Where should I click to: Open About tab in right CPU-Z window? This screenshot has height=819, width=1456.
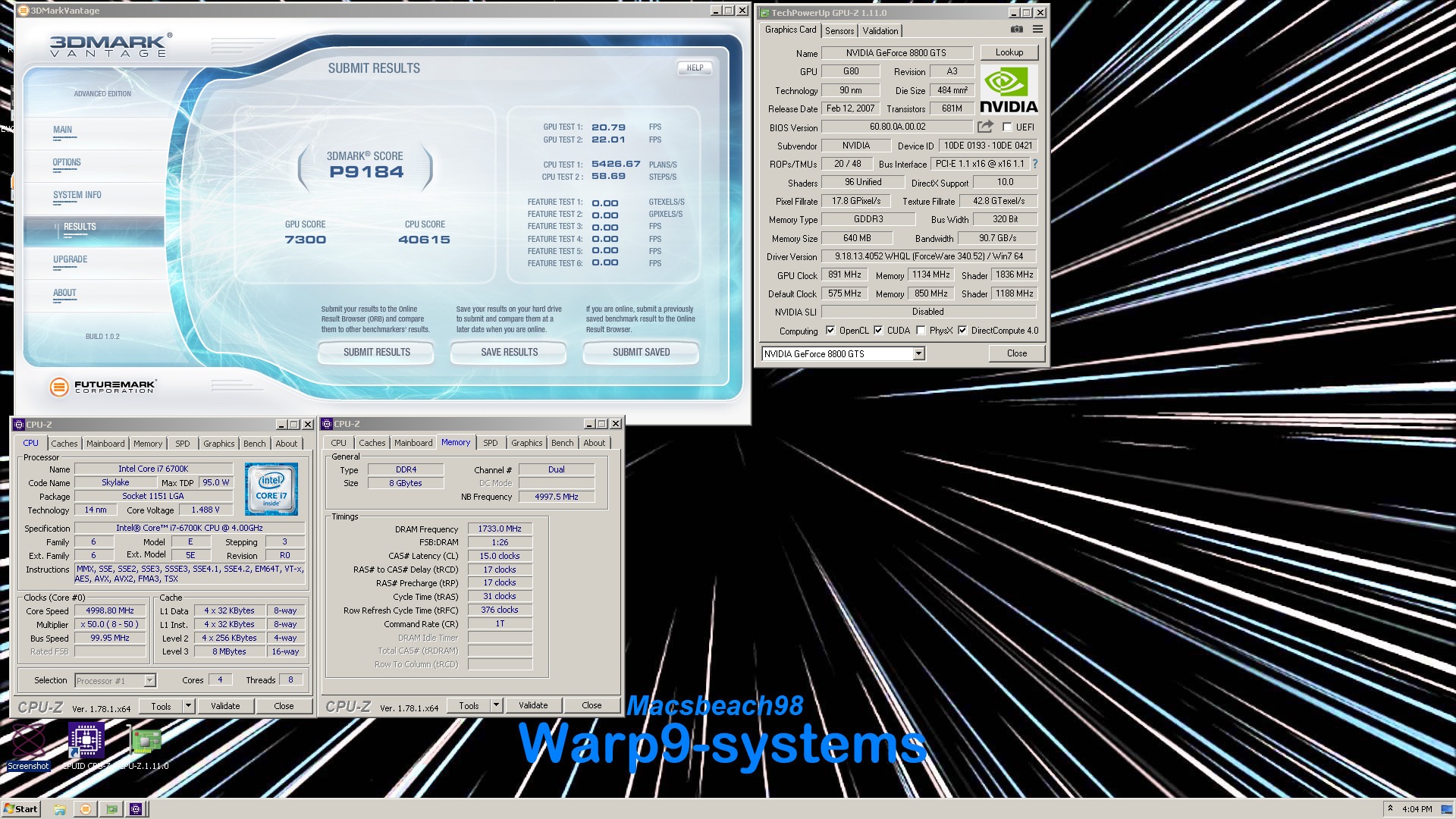595,443
